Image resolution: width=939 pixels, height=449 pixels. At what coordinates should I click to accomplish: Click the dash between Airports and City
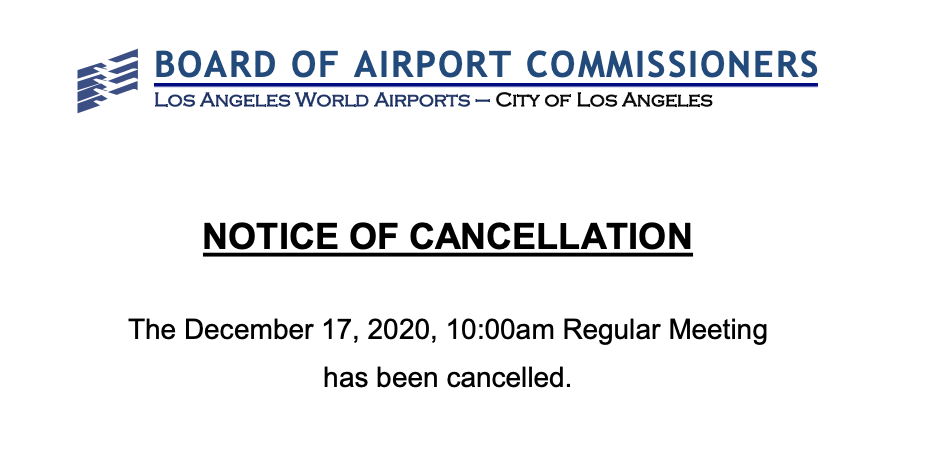click(482, 100)
